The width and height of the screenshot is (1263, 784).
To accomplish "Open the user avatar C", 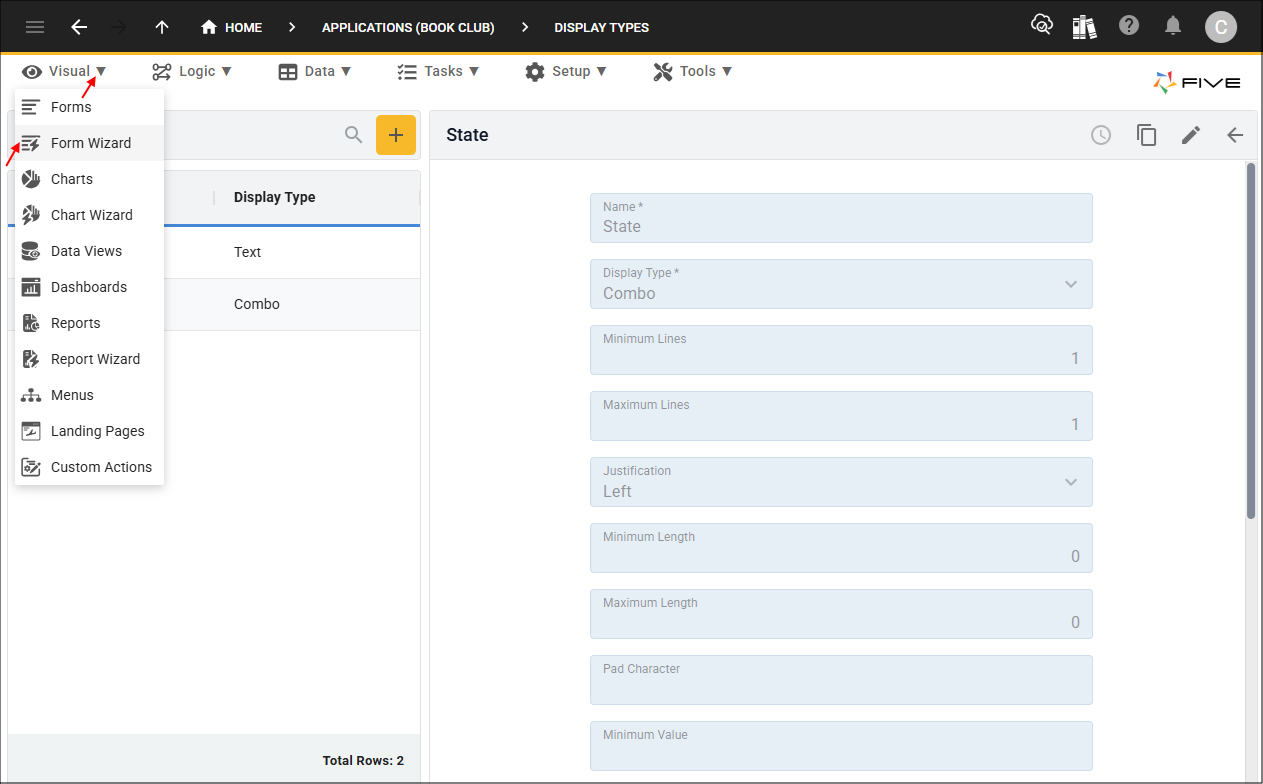I will pos(1221,27).
